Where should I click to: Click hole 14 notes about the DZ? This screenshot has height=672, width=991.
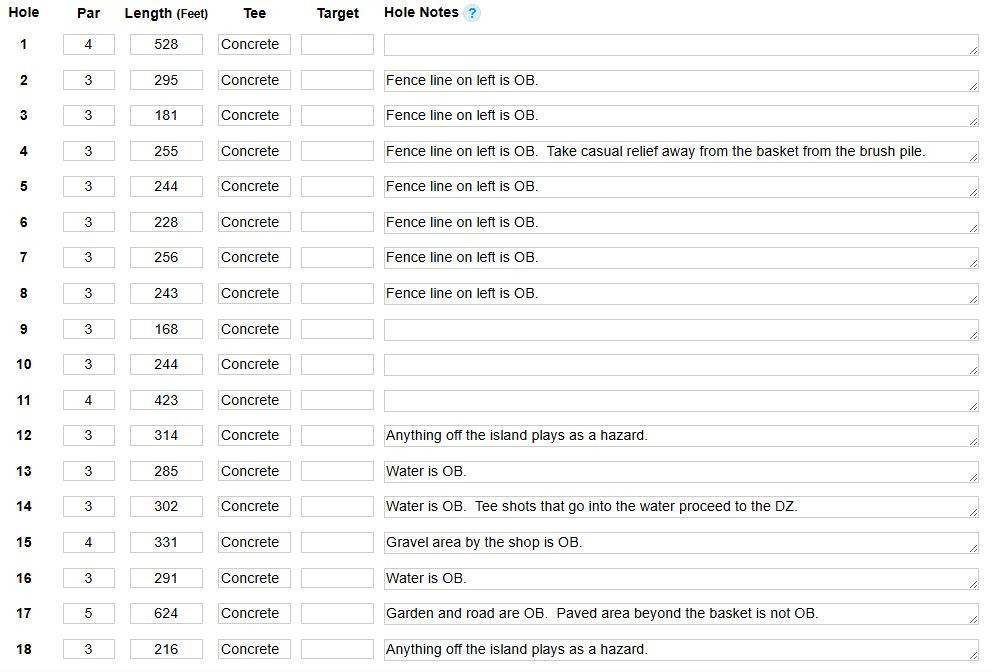(x=681, y=506)
